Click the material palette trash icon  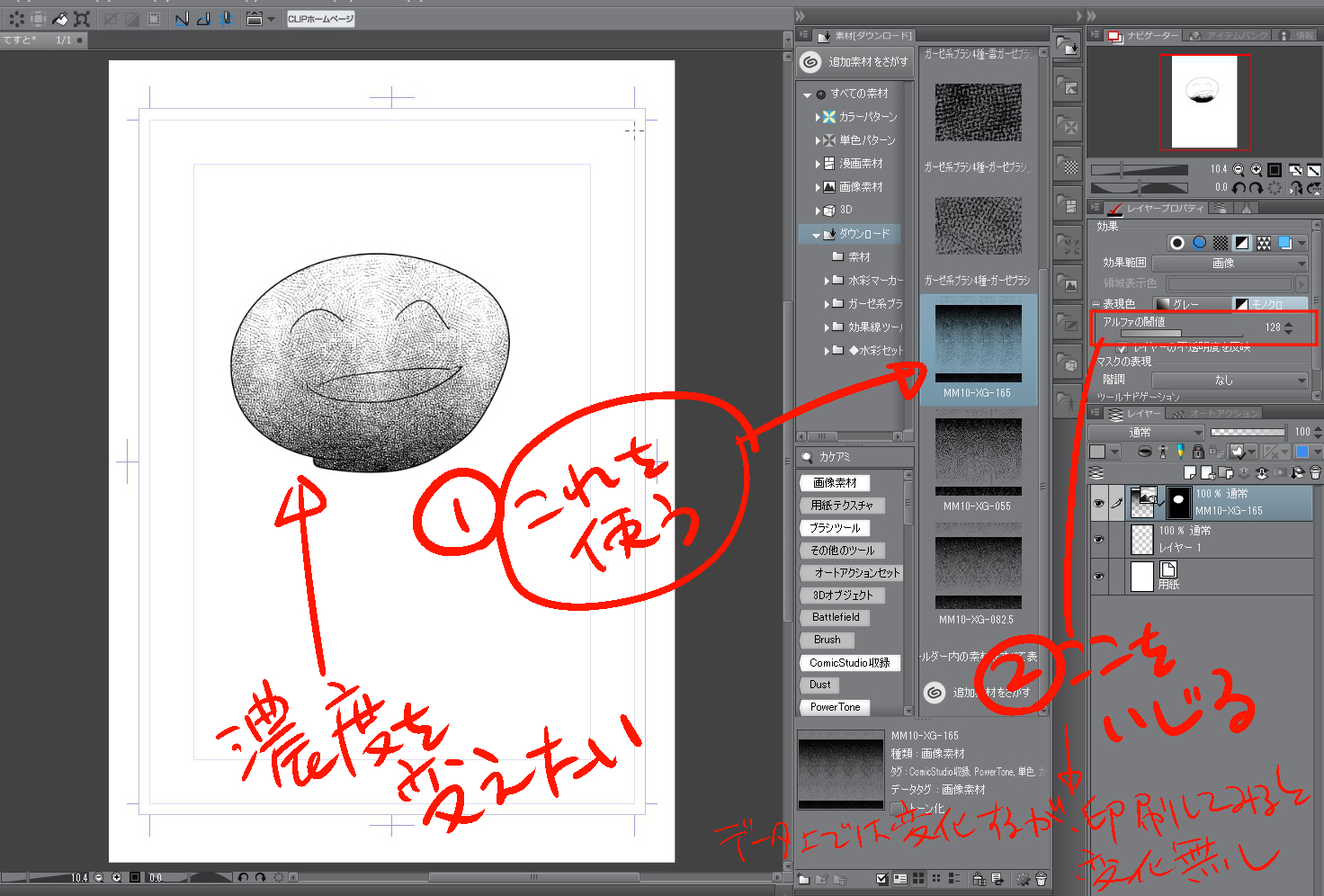tap(1042, 879)
